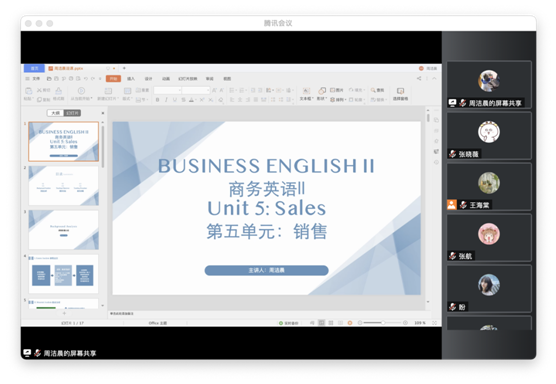Click the Undo arrow in quick toolbar
This screenshot has height=384, width=556.
86,78
